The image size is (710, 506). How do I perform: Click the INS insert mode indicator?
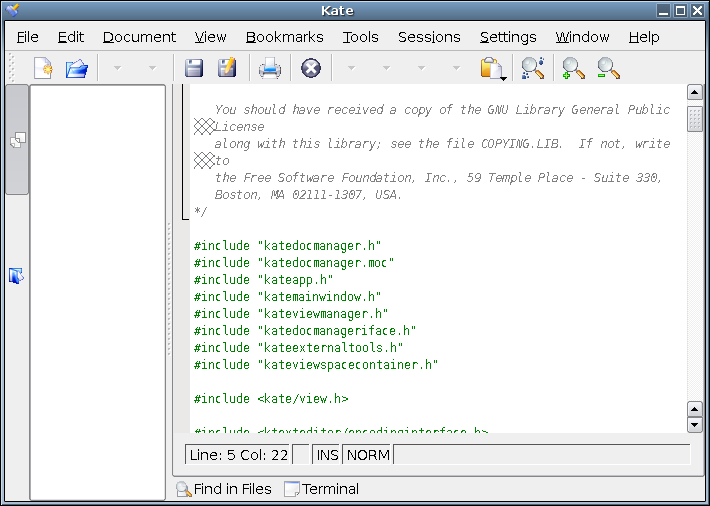click(x=327, y=454)
